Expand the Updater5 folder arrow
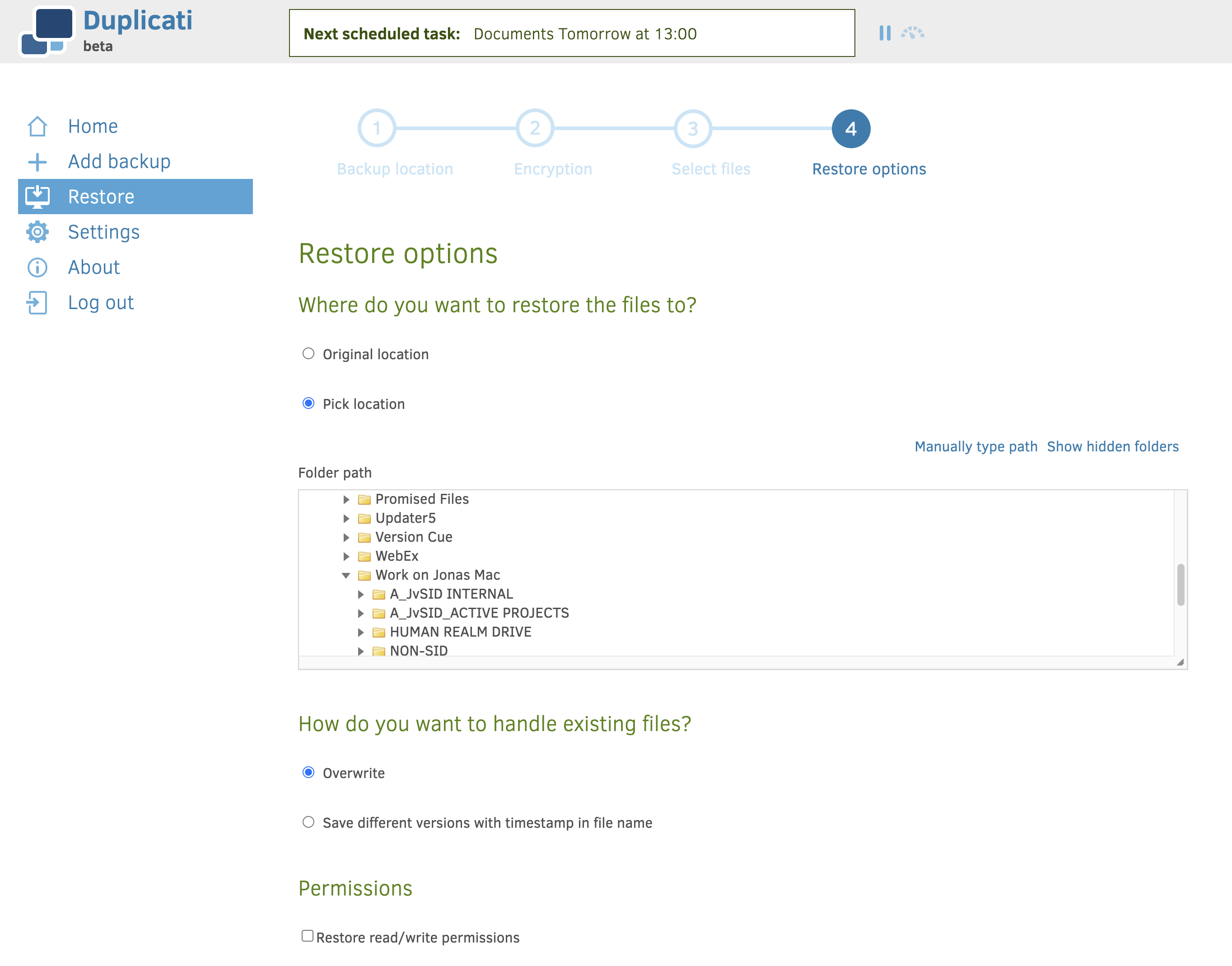This screenshot has width=1232, height=966. click(x=346, y=519)
